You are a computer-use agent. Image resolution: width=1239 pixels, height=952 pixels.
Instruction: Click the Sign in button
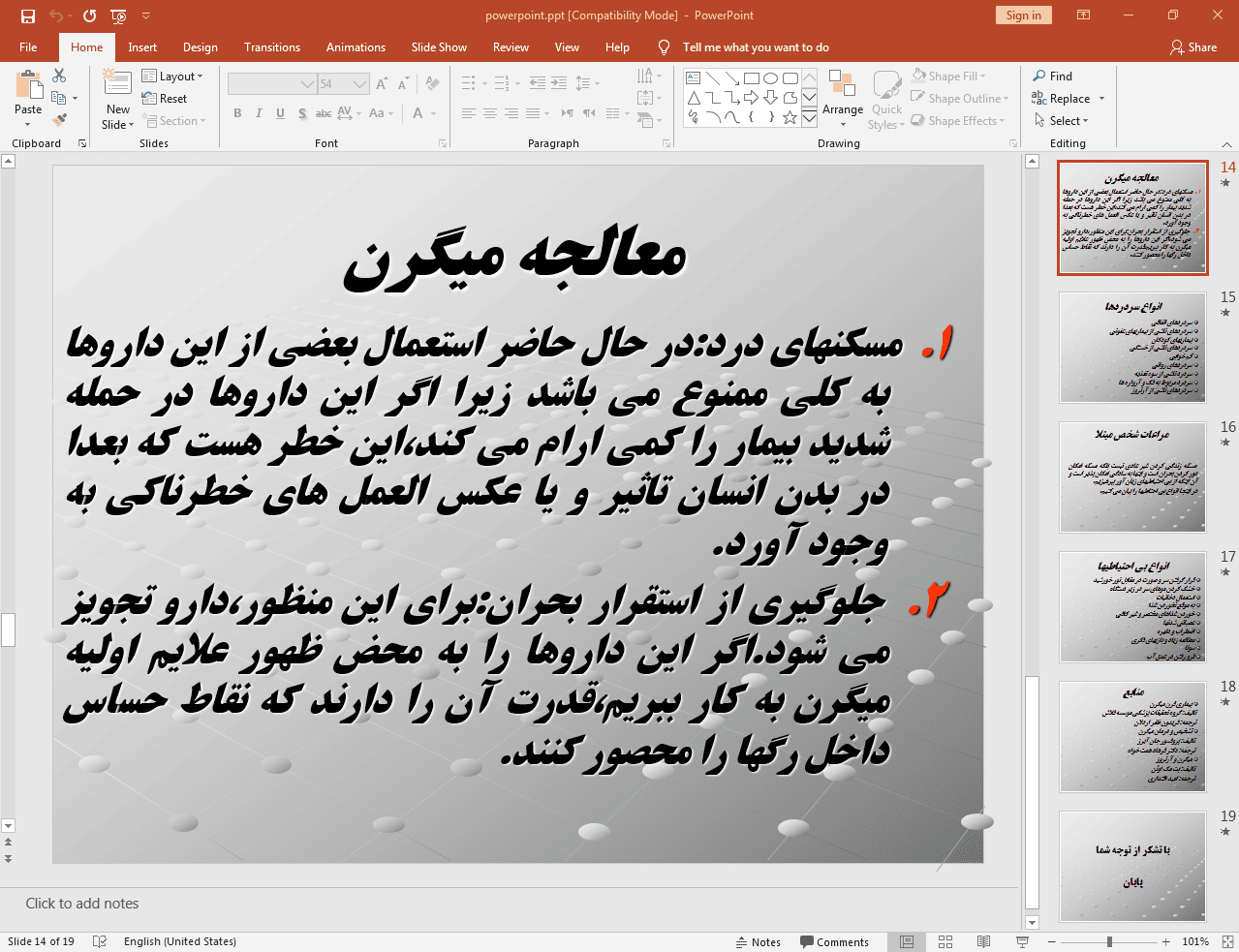[1023, 15]
